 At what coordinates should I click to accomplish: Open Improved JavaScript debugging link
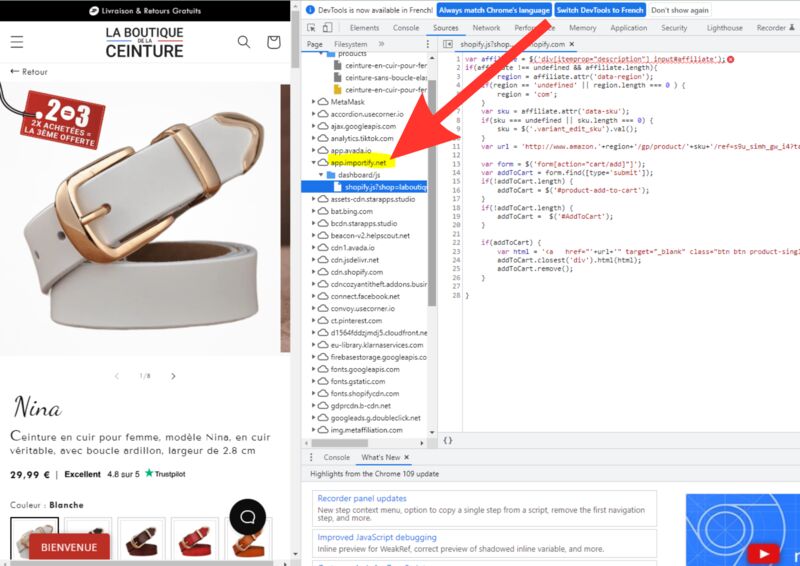377,537
